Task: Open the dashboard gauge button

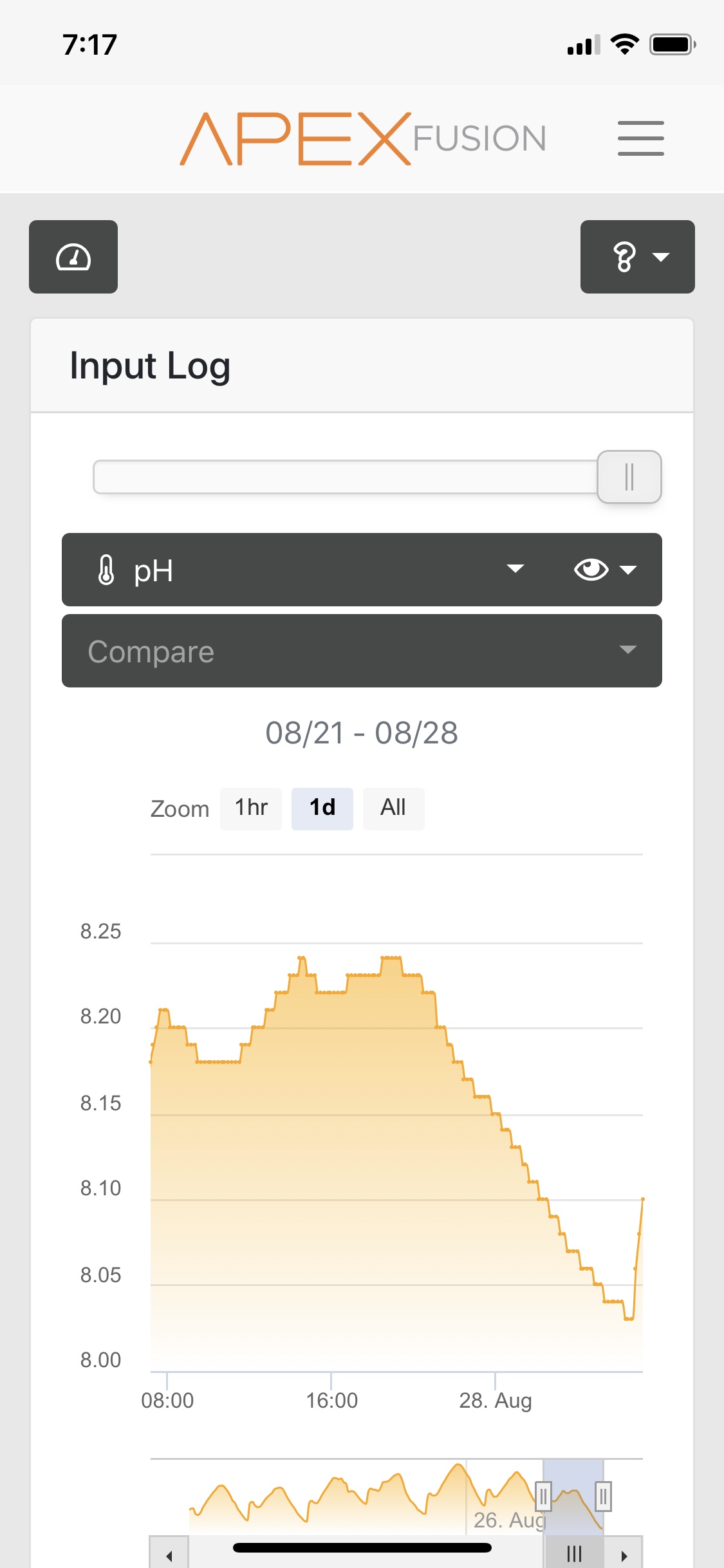Action: tap(73, 257)
